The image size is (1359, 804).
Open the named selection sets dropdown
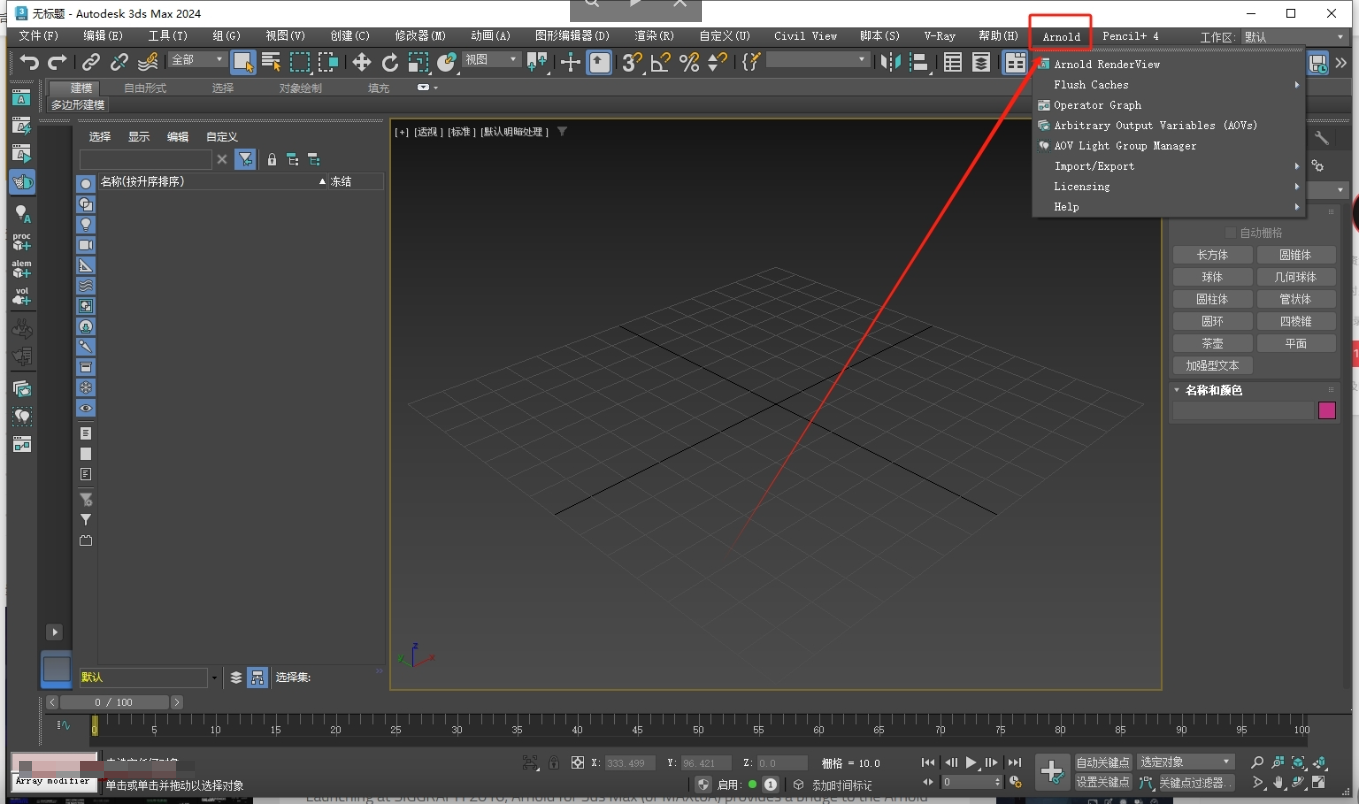(818, 60)
